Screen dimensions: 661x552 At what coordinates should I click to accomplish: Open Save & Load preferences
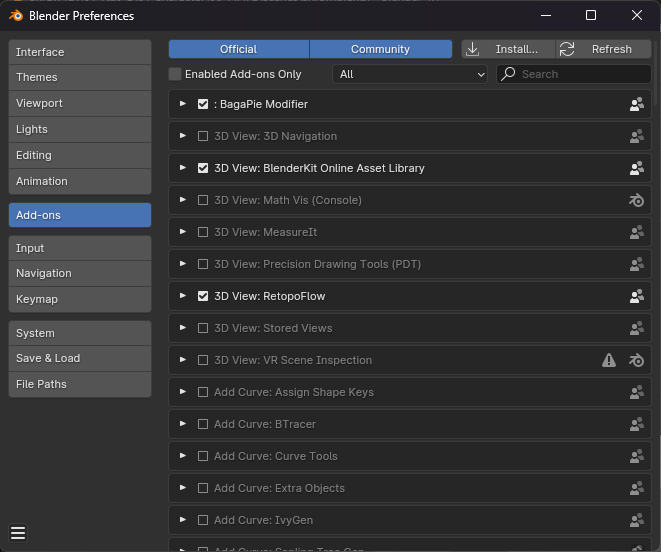pyautogui.click(x=80, y=358)
